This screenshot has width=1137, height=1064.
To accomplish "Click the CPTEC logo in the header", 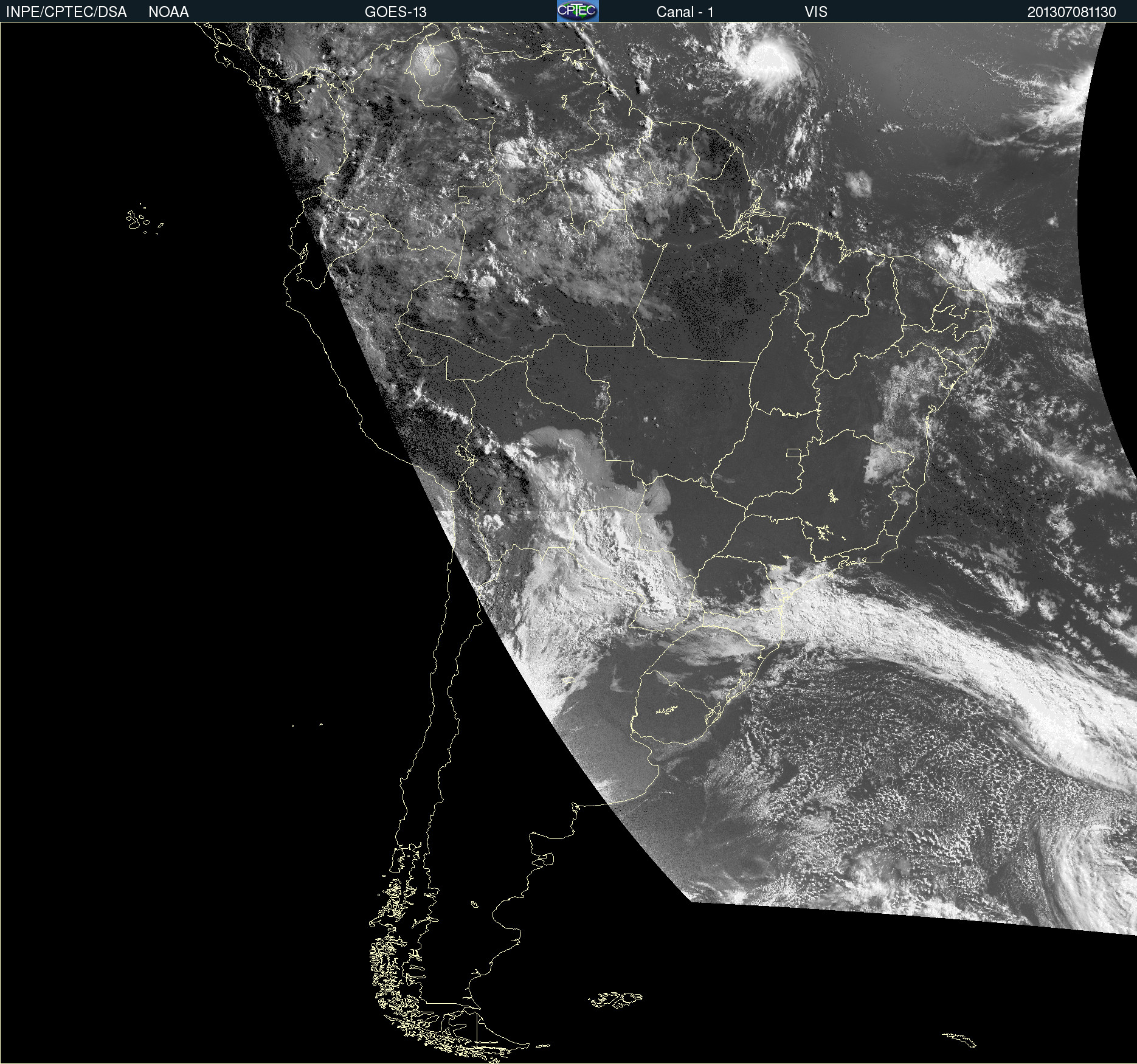I will (x=578, y=11).
